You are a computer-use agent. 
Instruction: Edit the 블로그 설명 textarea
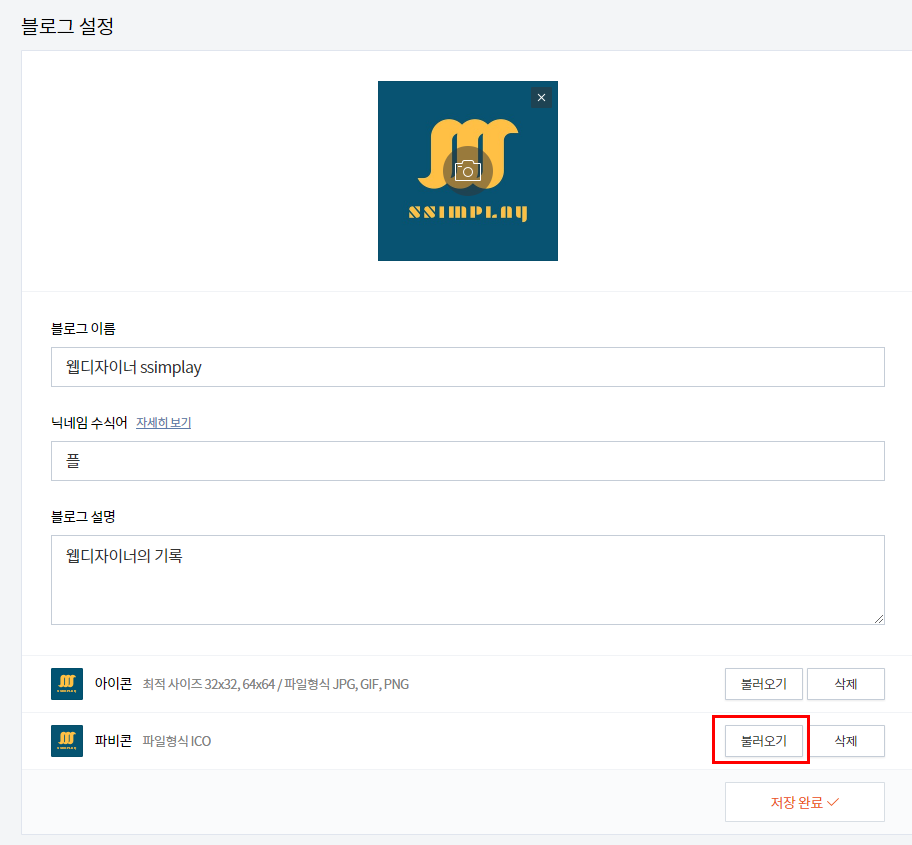(x=468, y=580)
